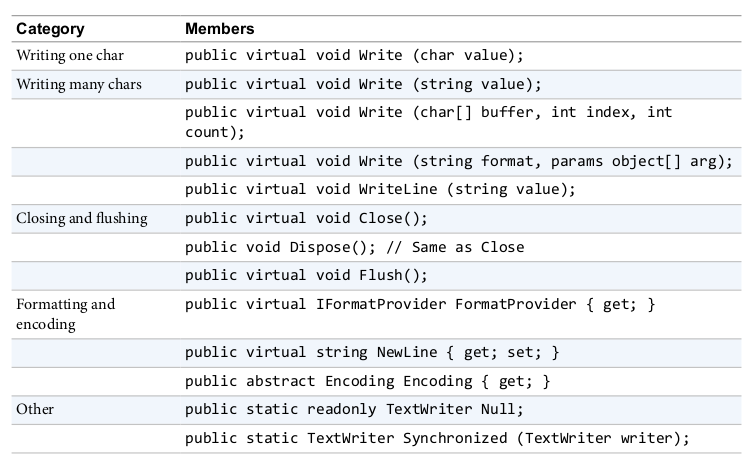Click the Category column header

[x=50, y=29]
